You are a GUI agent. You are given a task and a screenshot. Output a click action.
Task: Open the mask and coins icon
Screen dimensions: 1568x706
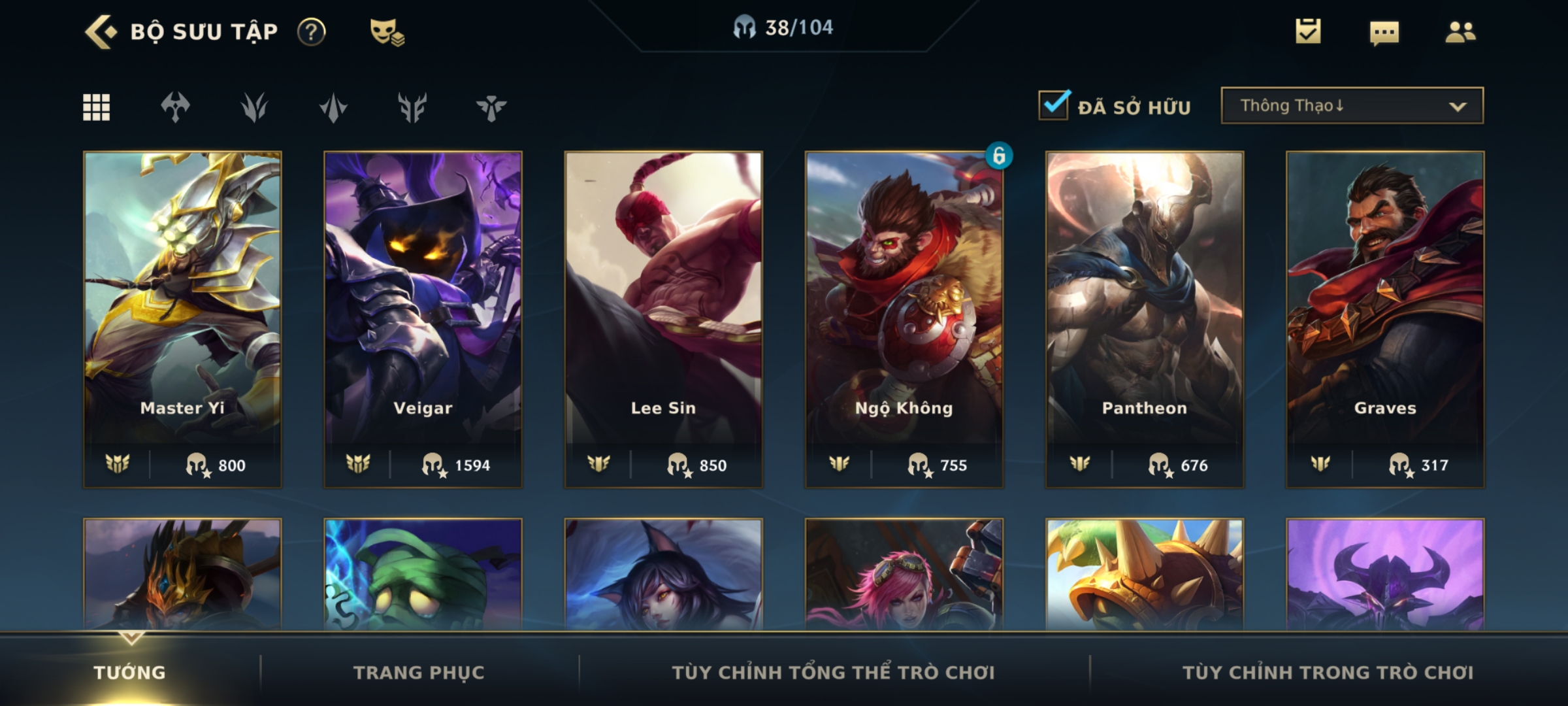[387, 31]
